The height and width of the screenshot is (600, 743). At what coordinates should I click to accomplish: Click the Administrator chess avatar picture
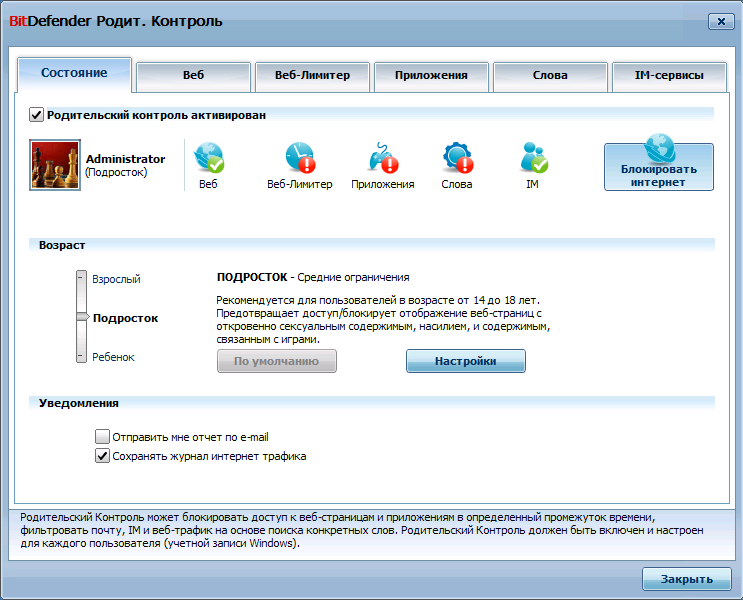[55, 165]
